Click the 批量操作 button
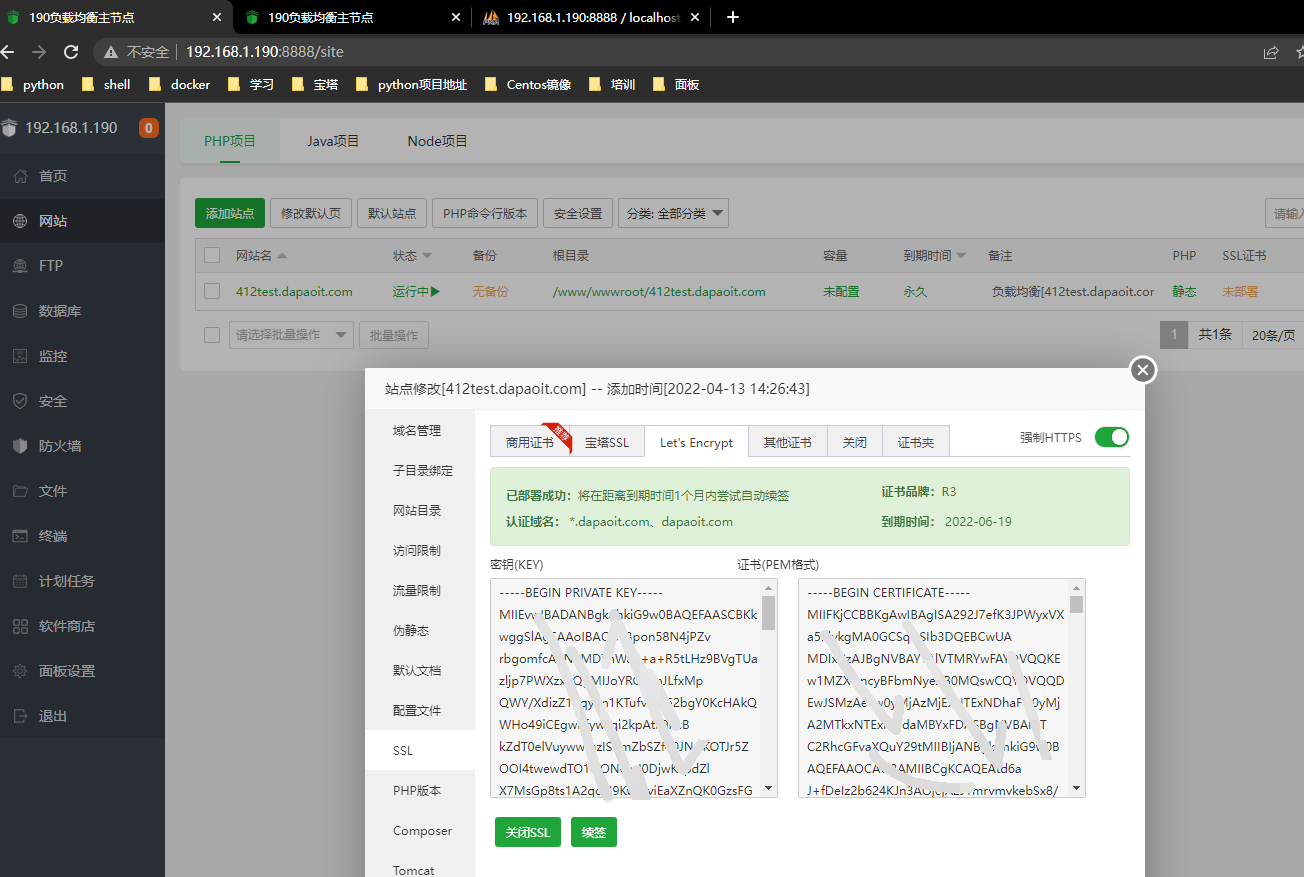This screenshot has width=1304, height=877. click(x=394, y=335)
